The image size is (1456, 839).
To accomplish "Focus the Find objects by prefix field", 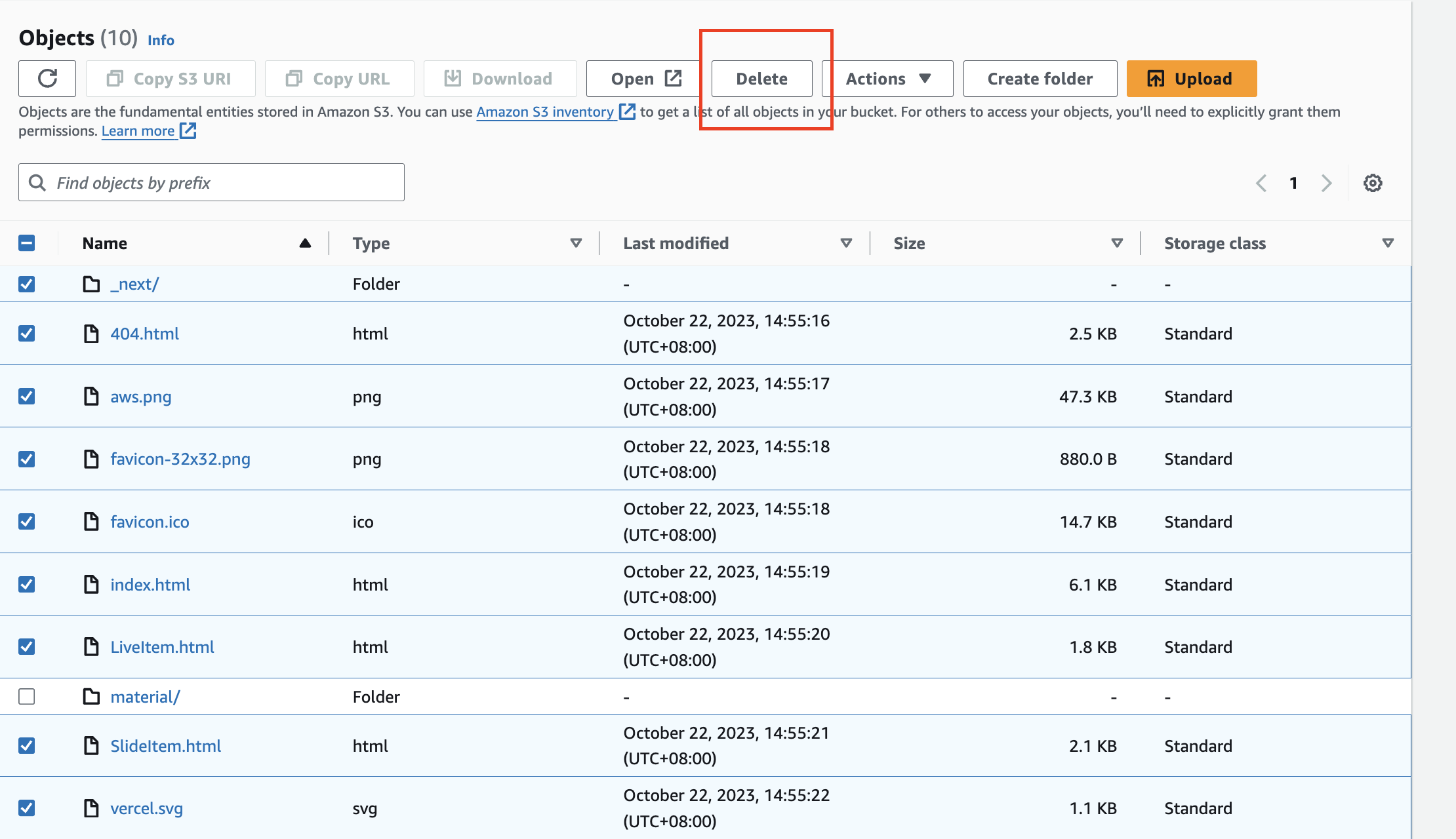I will tap(211, 182).
